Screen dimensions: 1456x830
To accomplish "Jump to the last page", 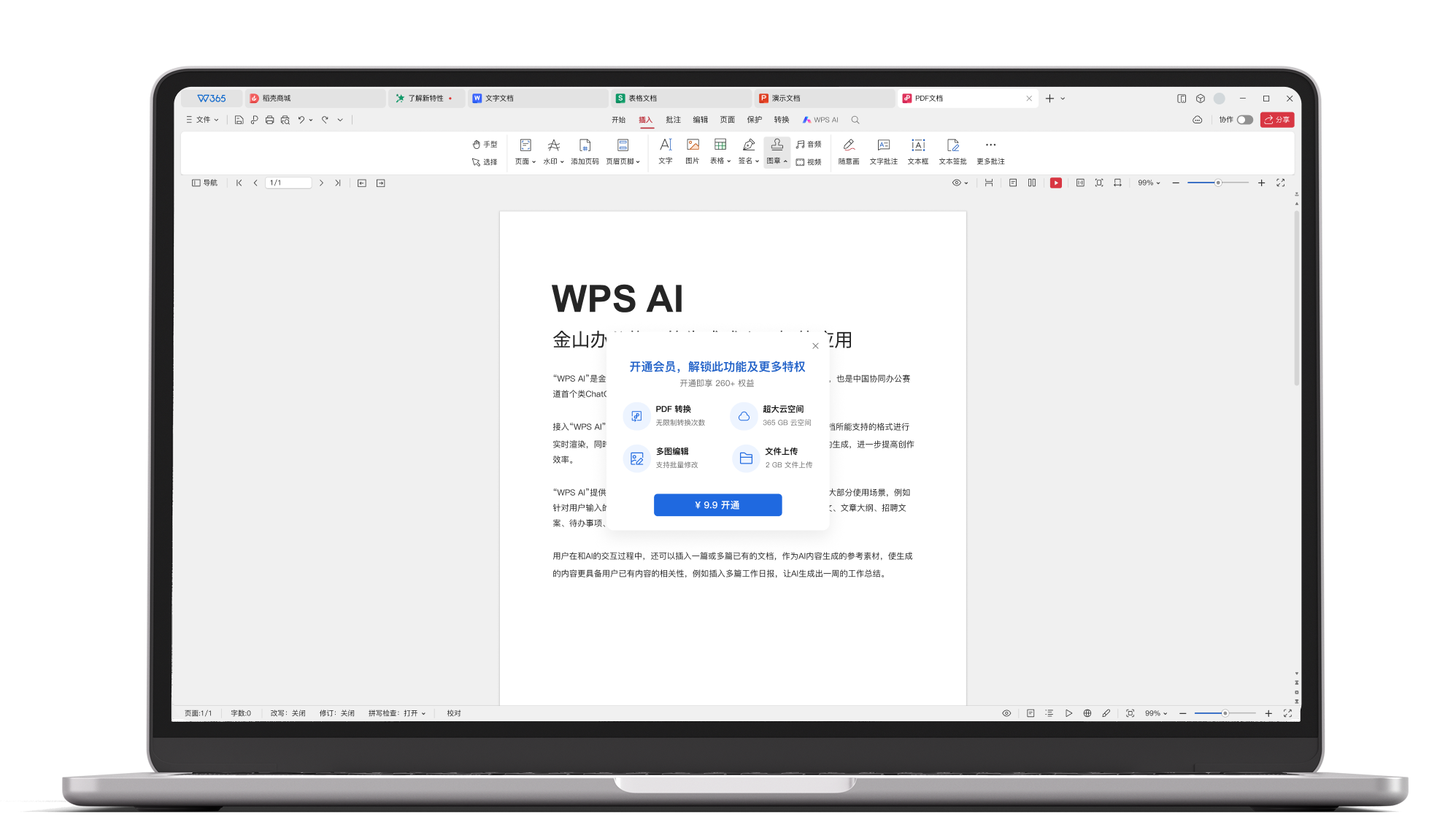I will (x=338, y=183).
